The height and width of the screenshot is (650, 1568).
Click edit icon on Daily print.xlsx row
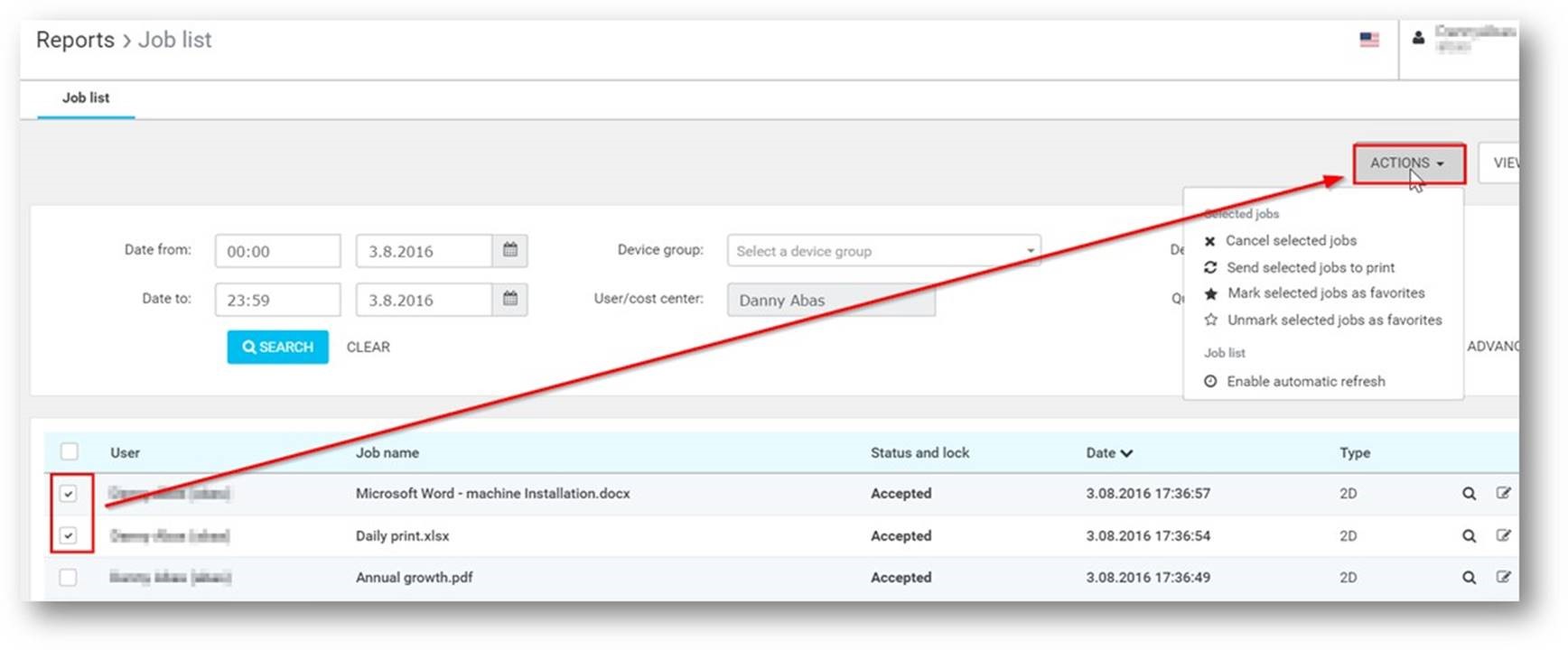1503,535
